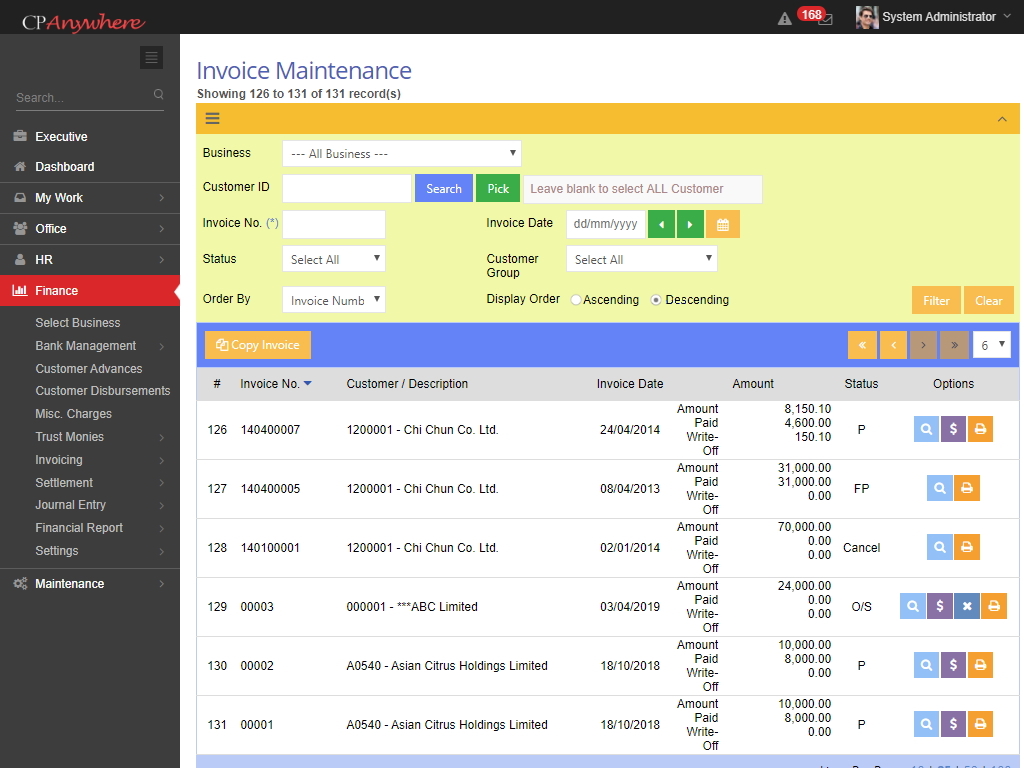This screenshot has height=768, width=1024.
Task: Click the Copy Invoice button
Action: pos(258,345)
